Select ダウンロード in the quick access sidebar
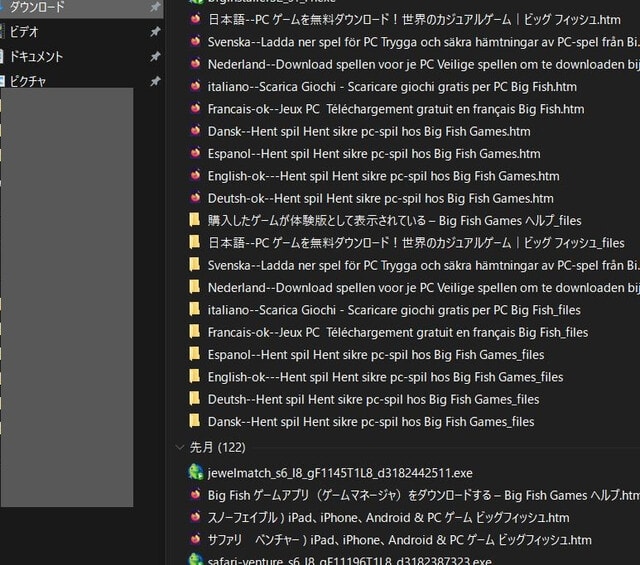The image size is (640, 565). point(37,7)
